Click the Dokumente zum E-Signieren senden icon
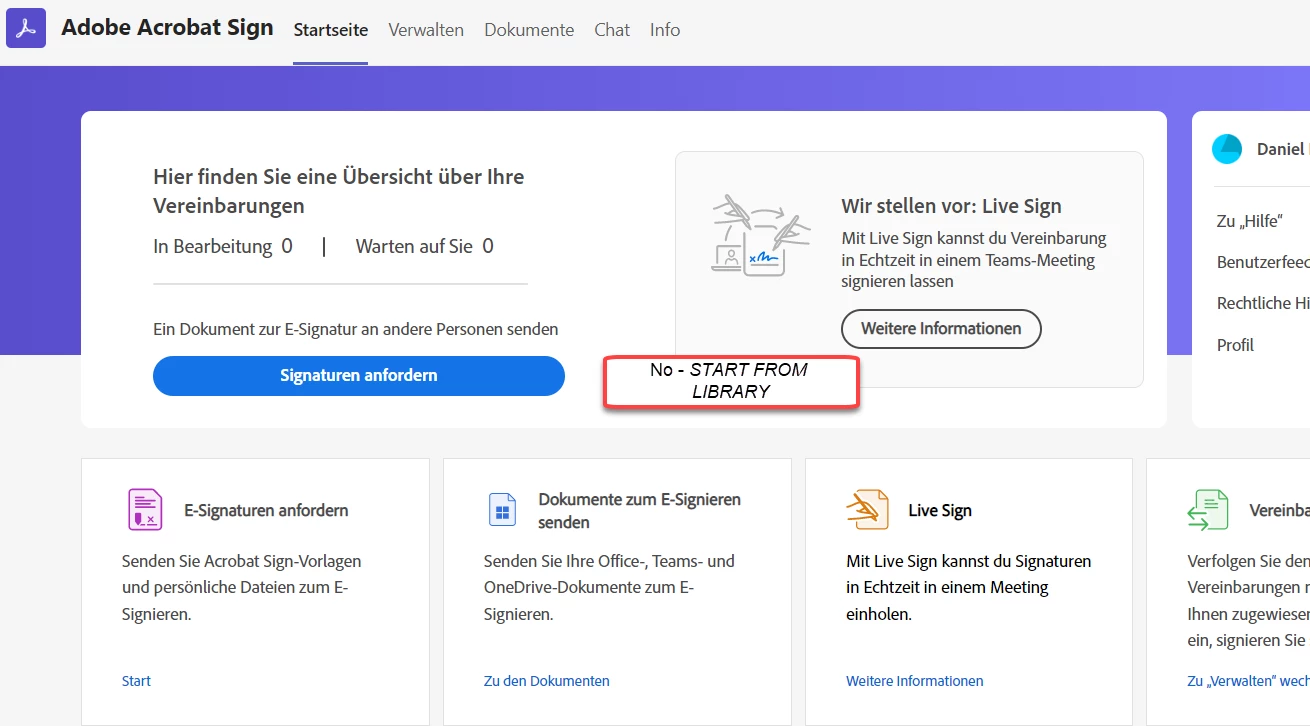Screen dimensions: 1310x726 [x=502, y=510]
